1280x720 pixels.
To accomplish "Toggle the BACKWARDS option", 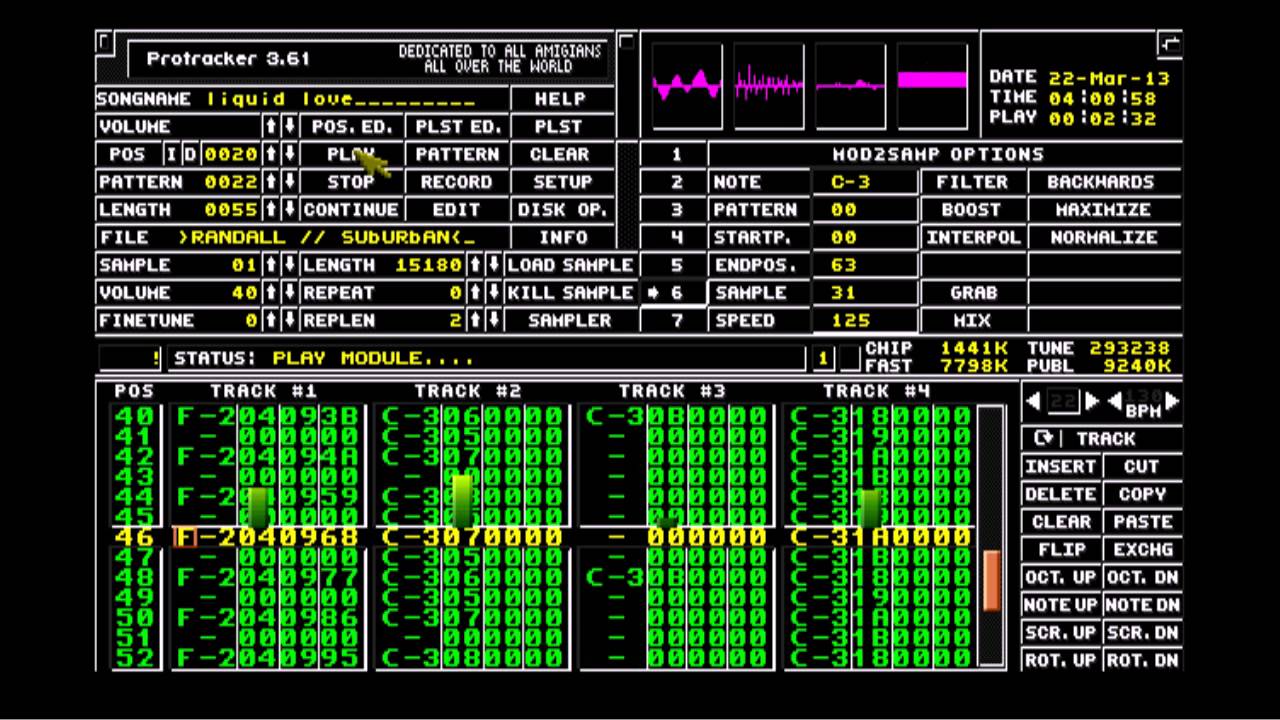I will point(1104,182).
